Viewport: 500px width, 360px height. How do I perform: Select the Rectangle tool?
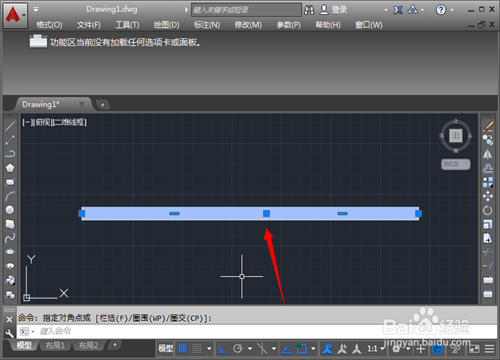pyautogui.click(x=10, y=182)
